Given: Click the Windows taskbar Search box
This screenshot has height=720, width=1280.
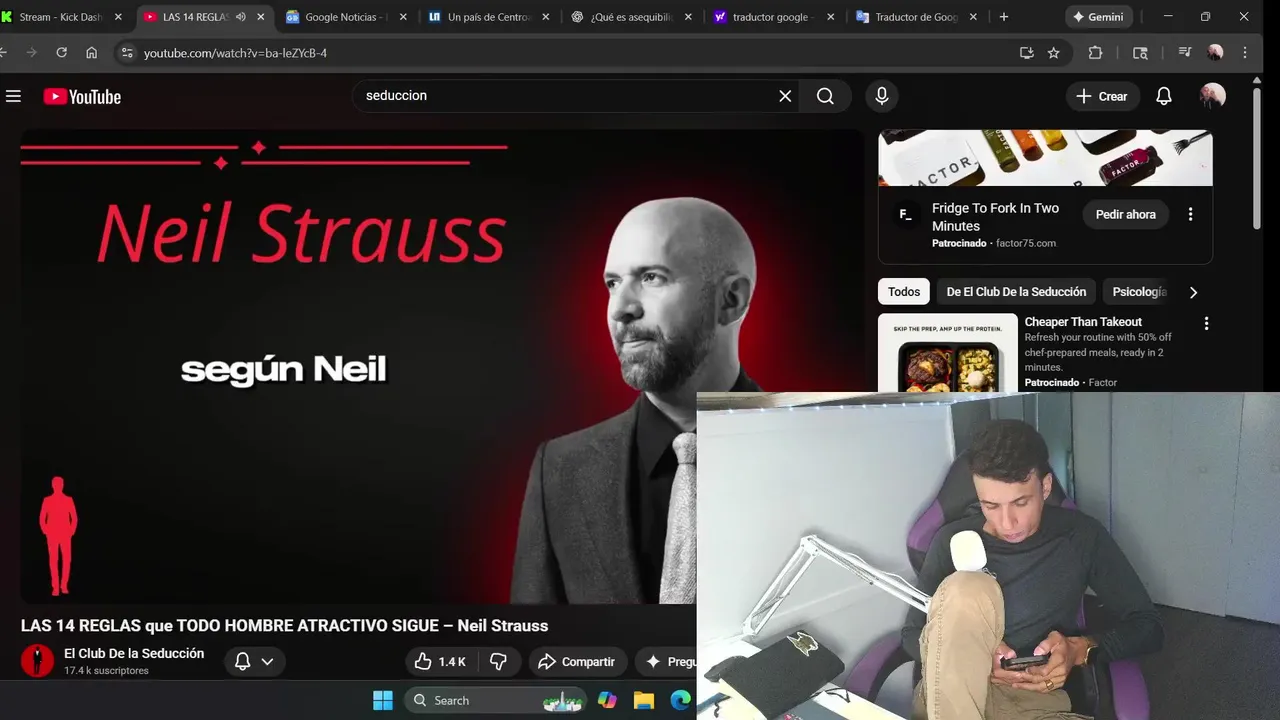Looking at the screenshot, I should [496, 700].
